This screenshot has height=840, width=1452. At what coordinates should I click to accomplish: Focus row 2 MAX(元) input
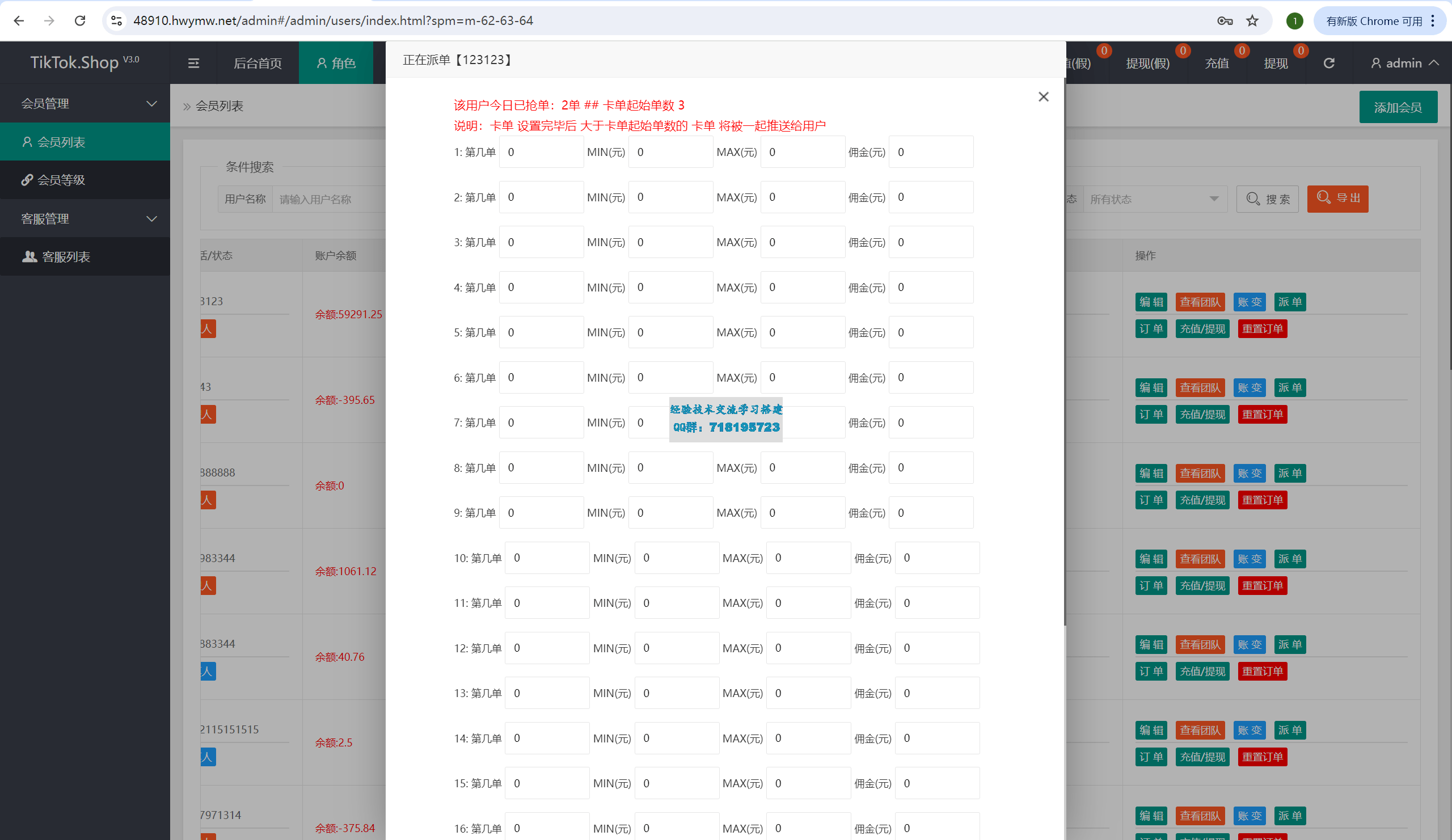[x=803, y=197]
